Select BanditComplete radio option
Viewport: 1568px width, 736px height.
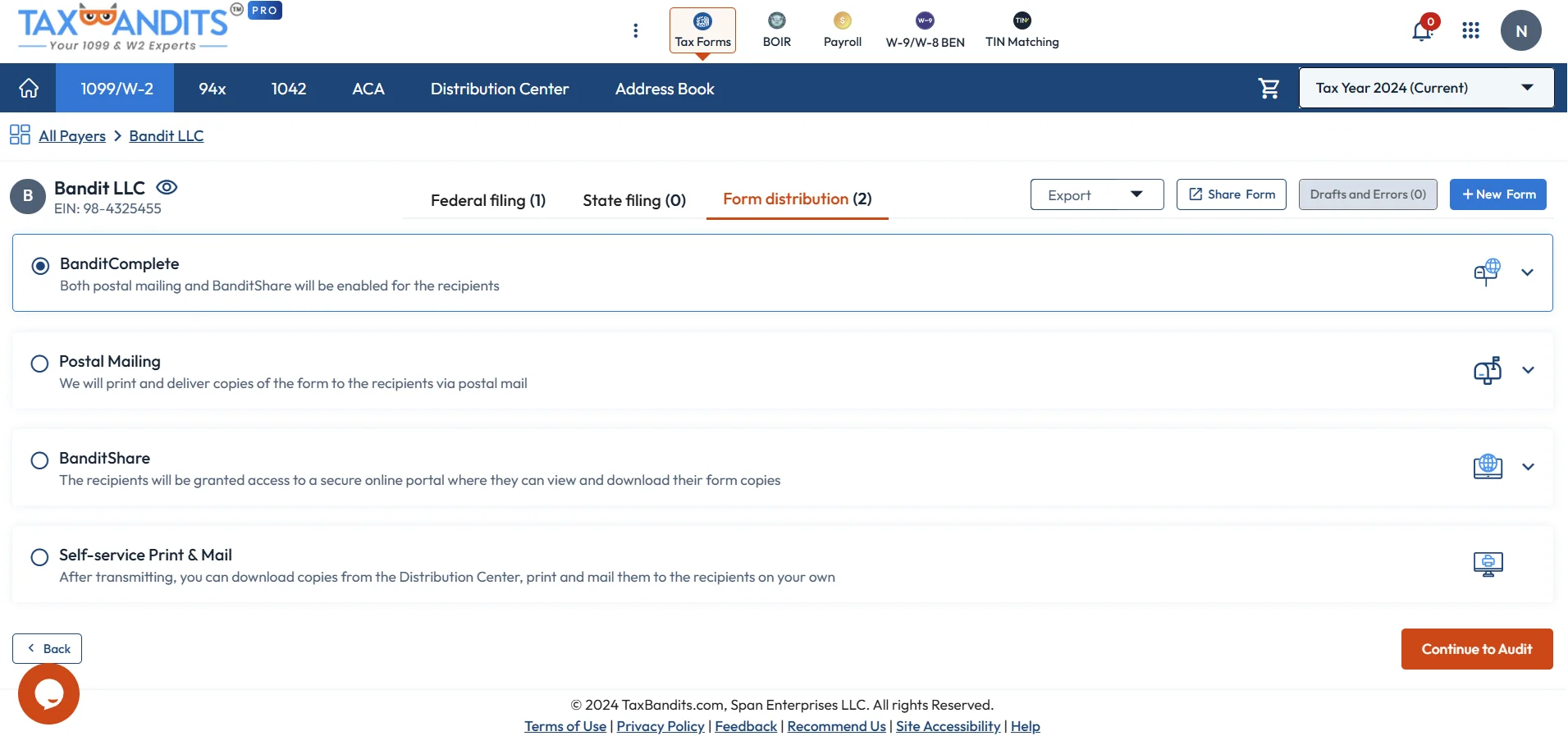[x=40, y=266]
